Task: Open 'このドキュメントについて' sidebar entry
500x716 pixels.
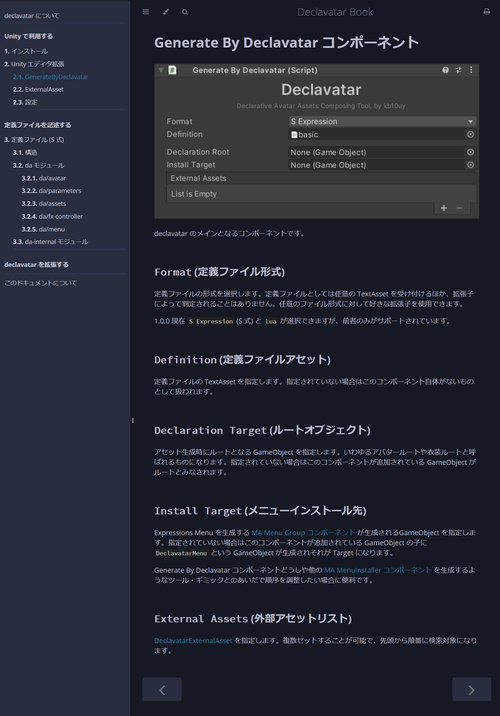Action: coord(41,283)
